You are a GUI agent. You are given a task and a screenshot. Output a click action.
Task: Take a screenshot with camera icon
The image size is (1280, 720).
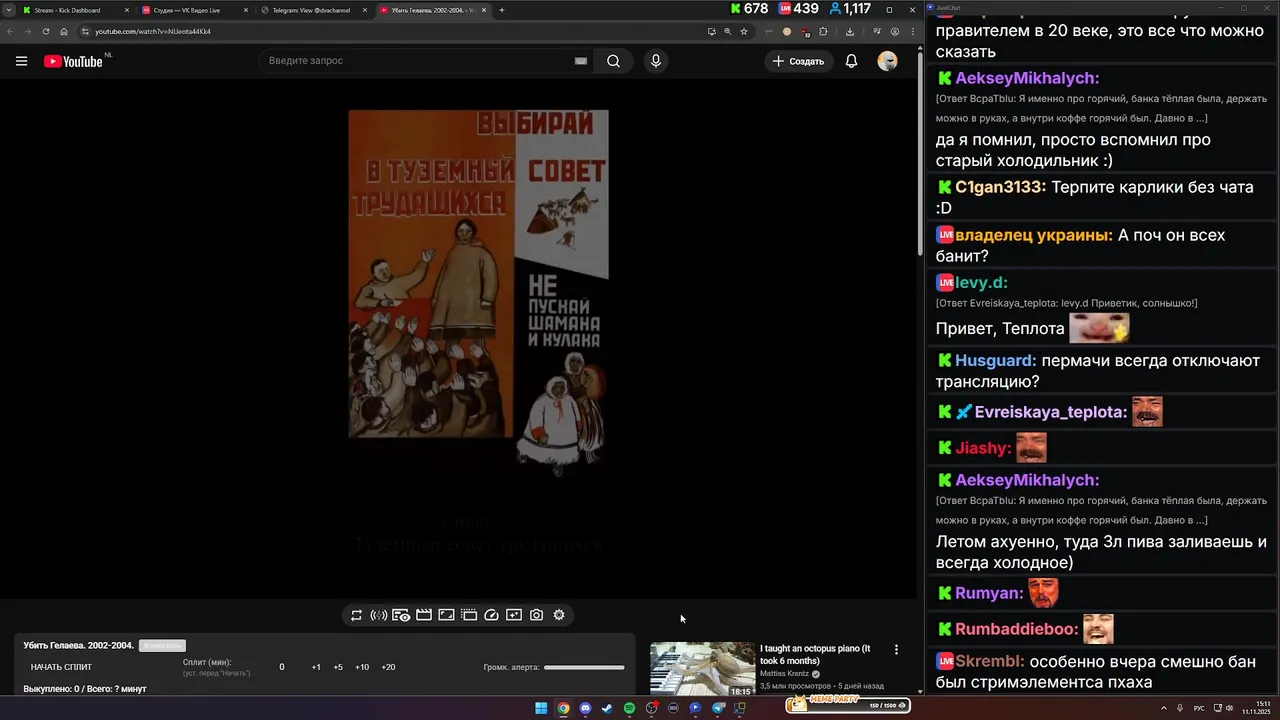click(x=537, y=615)
